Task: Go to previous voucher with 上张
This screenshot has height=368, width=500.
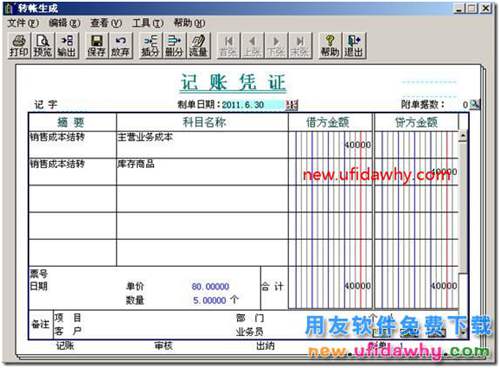Action: click(x=252, y=46)
